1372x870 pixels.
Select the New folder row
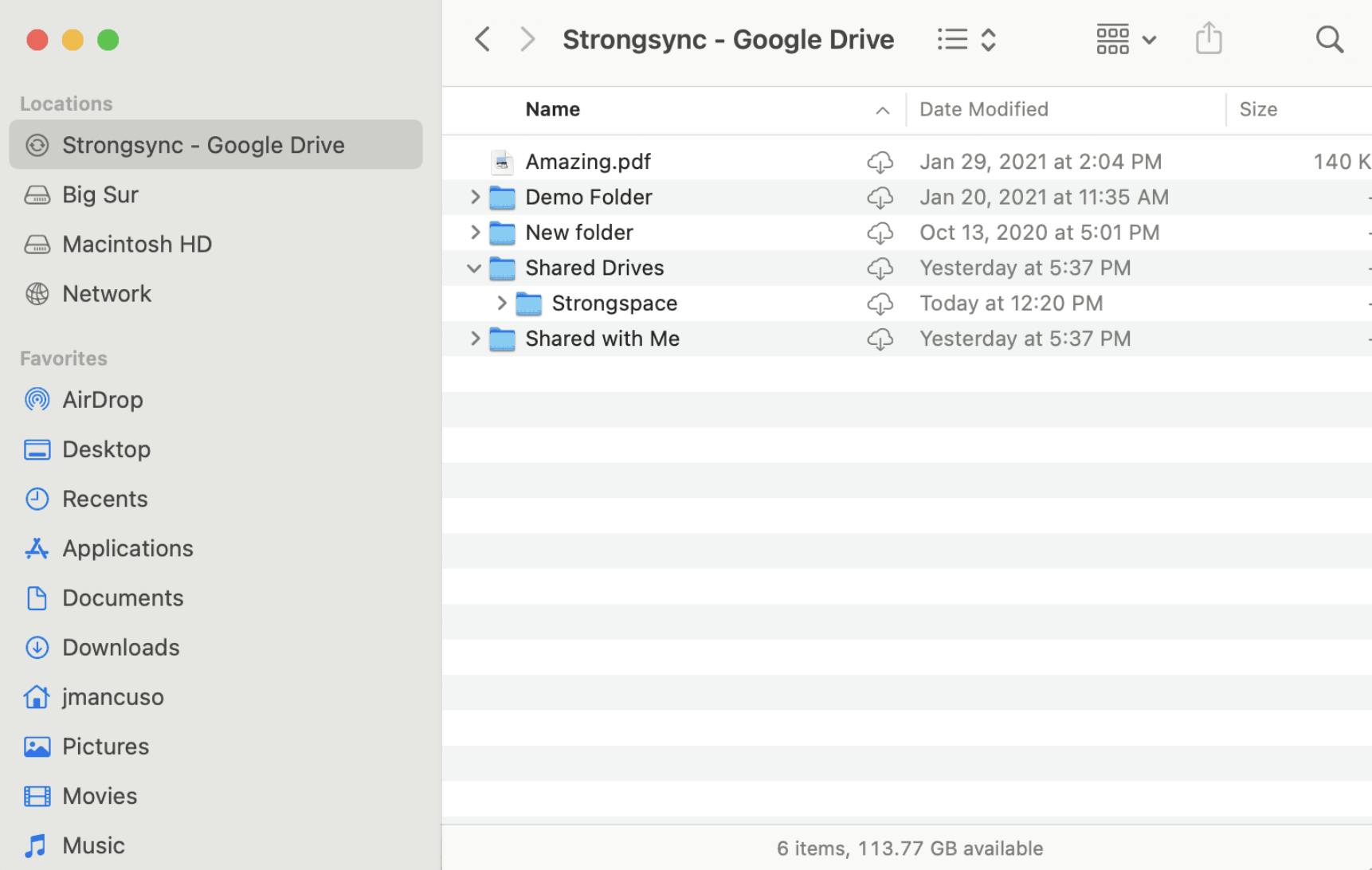[579, 233]
